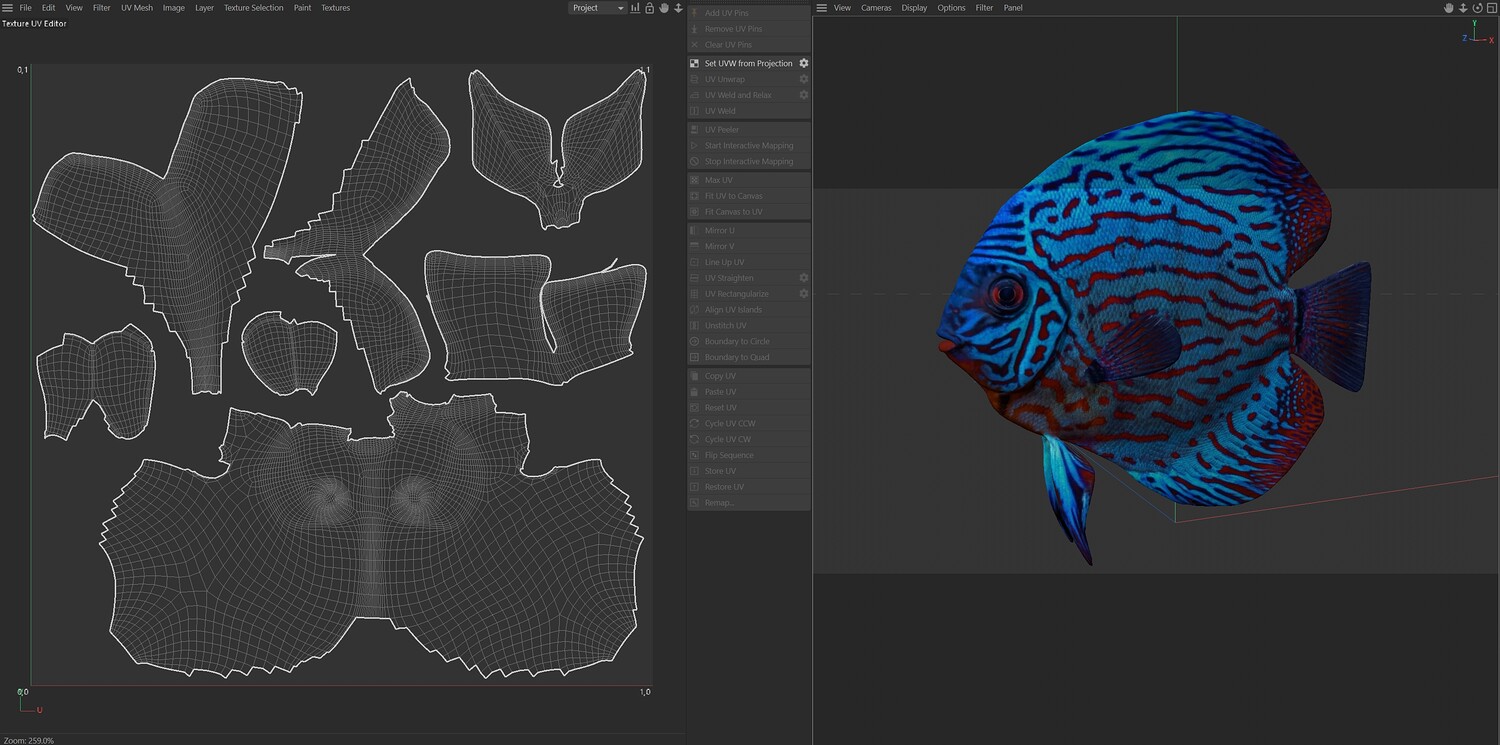Click Start Interactive Mapping
This screenshot has height=745, width=1500.
[x=748, y=146]
